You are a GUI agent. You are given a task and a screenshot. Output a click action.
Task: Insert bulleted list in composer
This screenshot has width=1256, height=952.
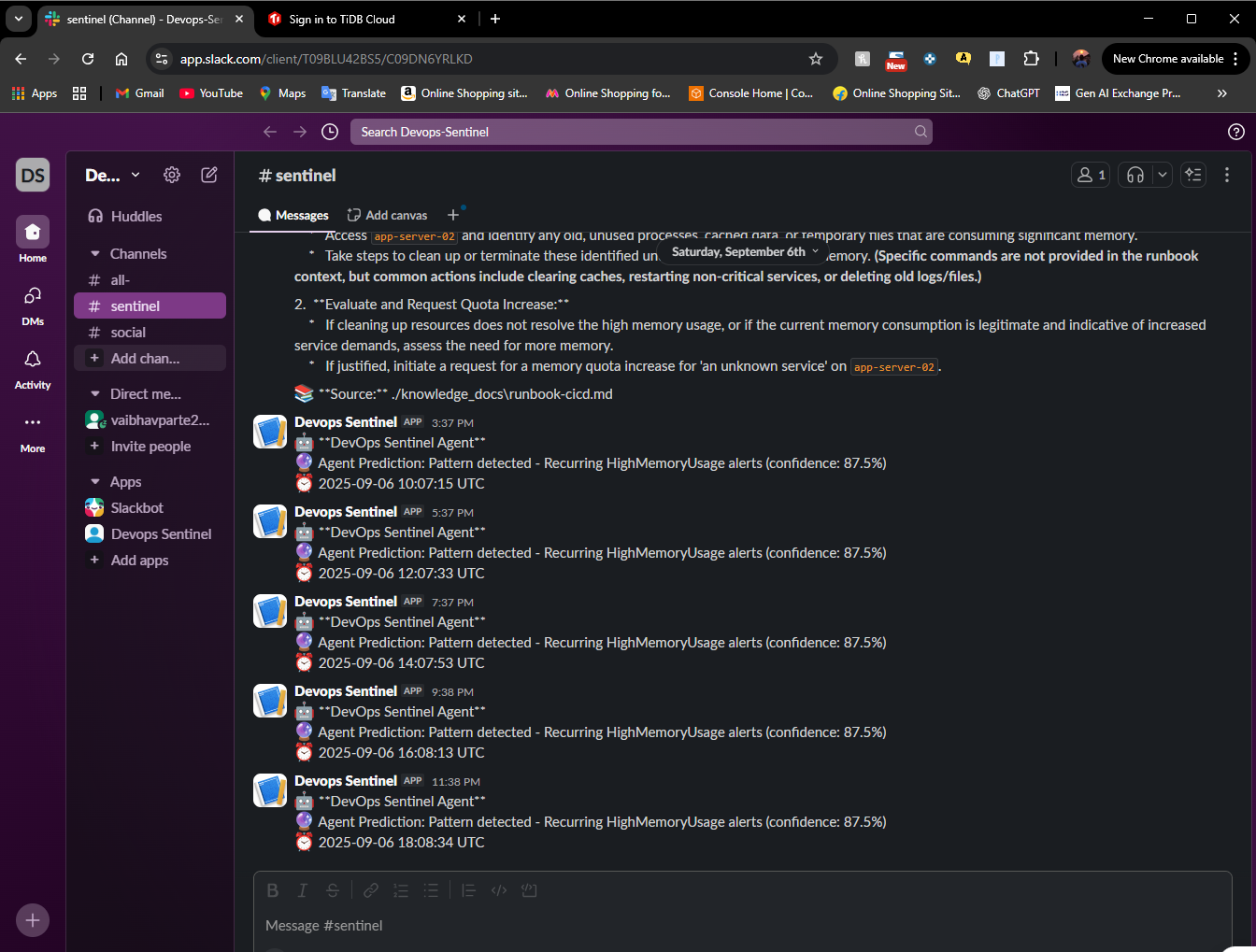tap(431, 890)
